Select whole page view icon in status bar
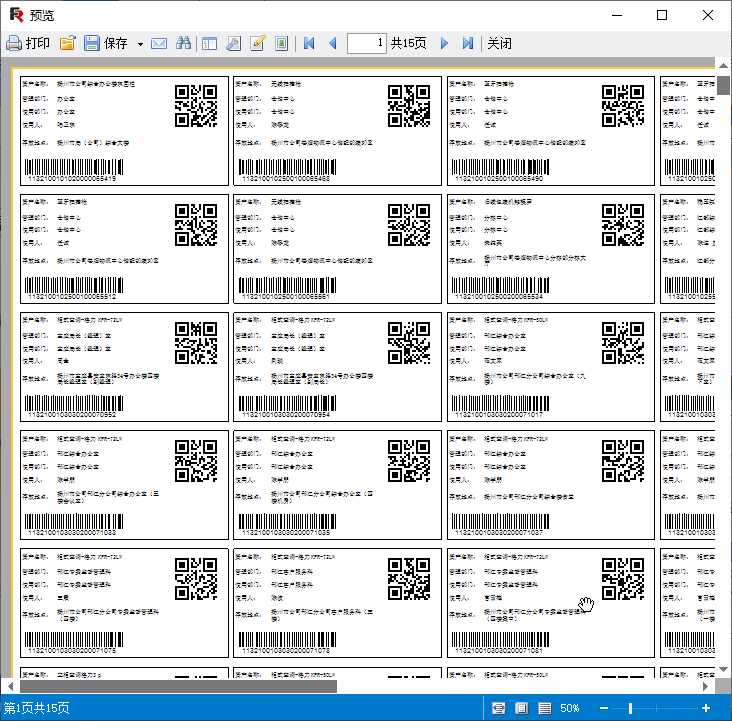This screenshot has width=732, height=721. (521, 708)
